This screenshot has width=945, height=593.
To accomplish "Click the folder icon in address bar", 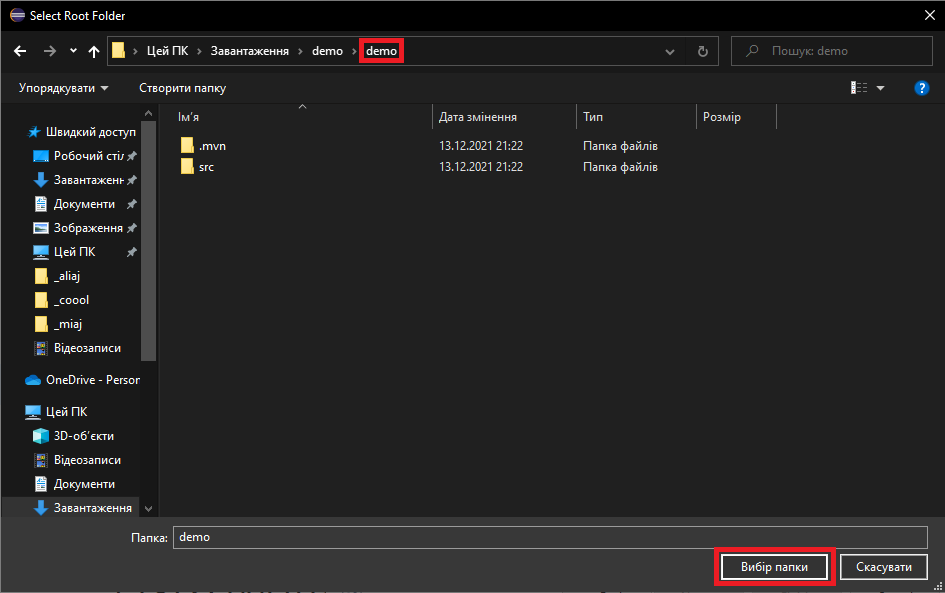I will click(119, 51).
